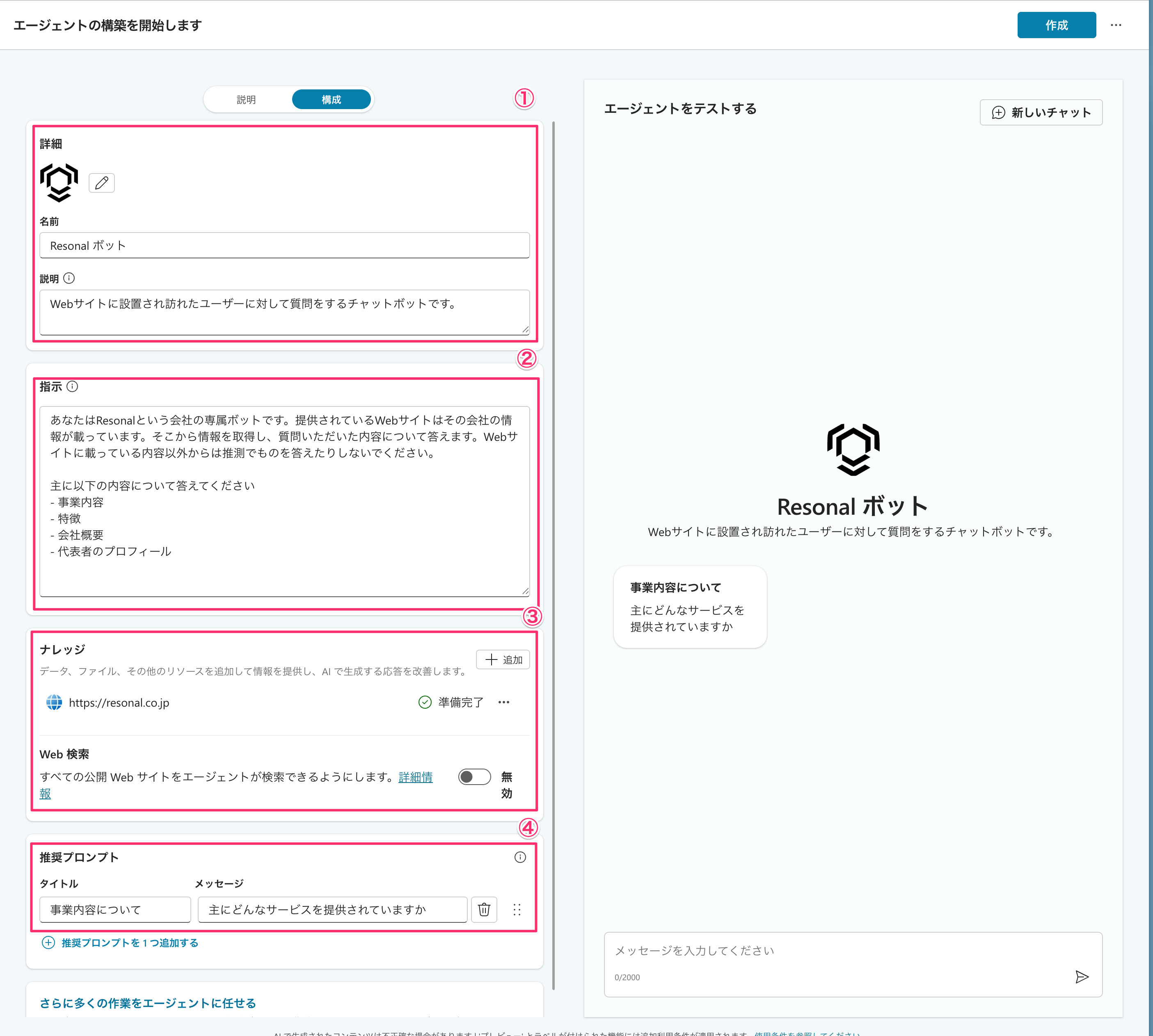Click the 作成 button
The height and width of the screenshot is (1036, 1153).
coord(1056,25)
